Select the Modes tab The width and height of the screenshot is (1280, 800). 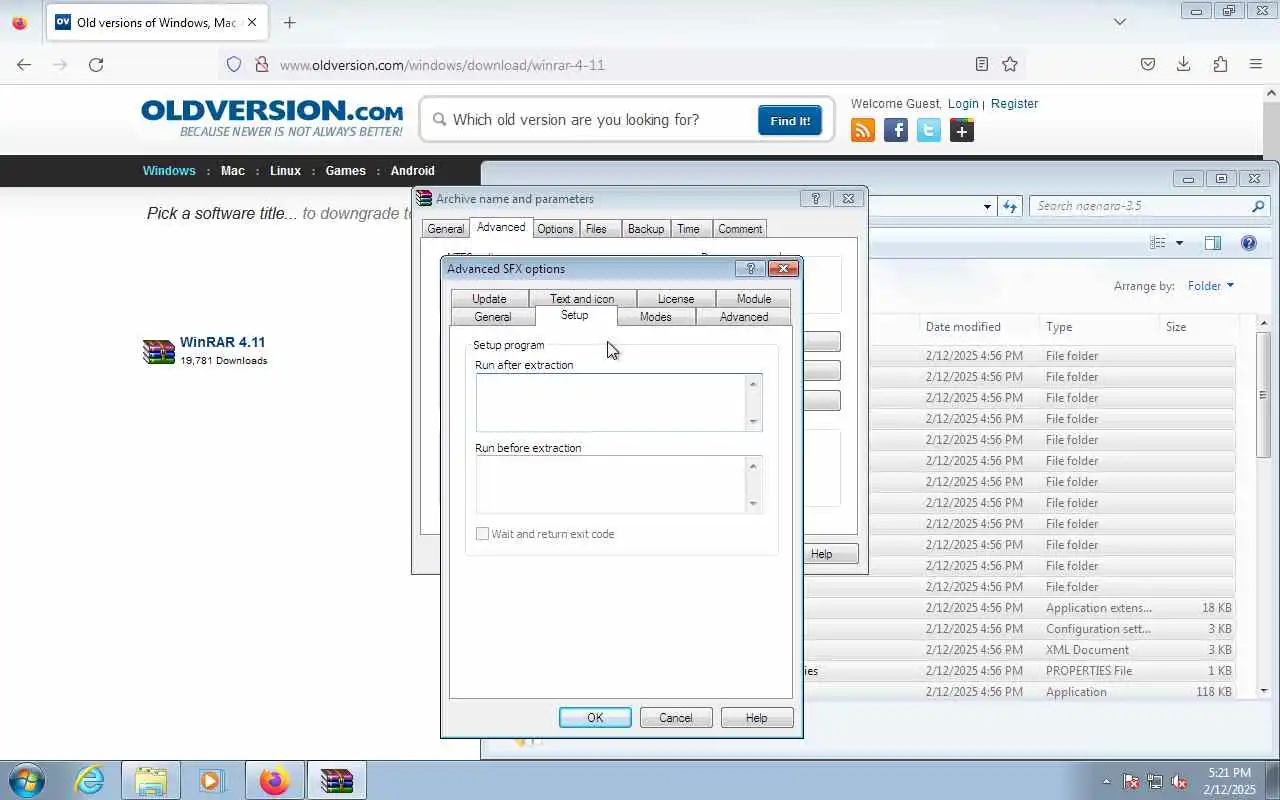click(x=656, y=316)
